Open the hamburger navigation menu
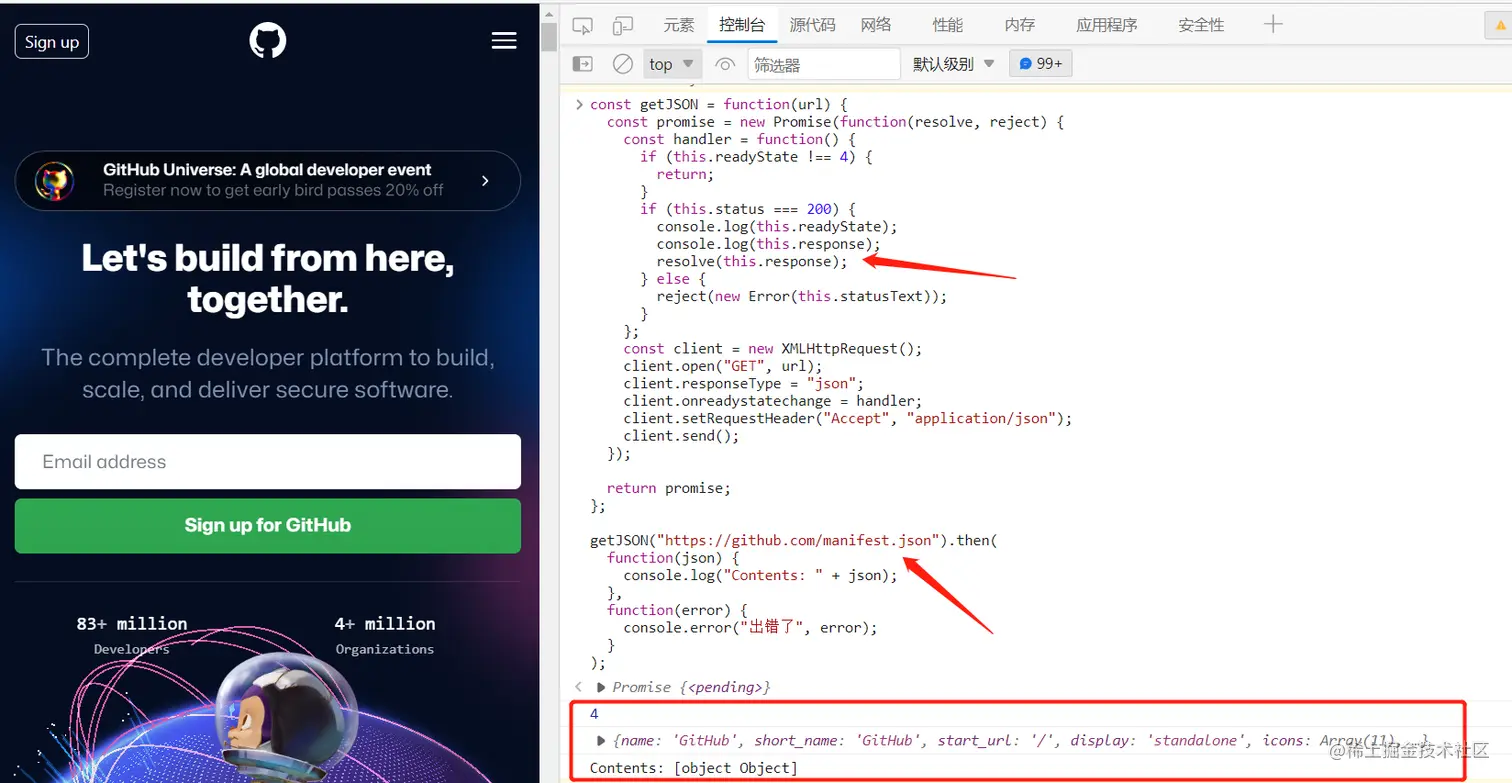 pos(504,41)
